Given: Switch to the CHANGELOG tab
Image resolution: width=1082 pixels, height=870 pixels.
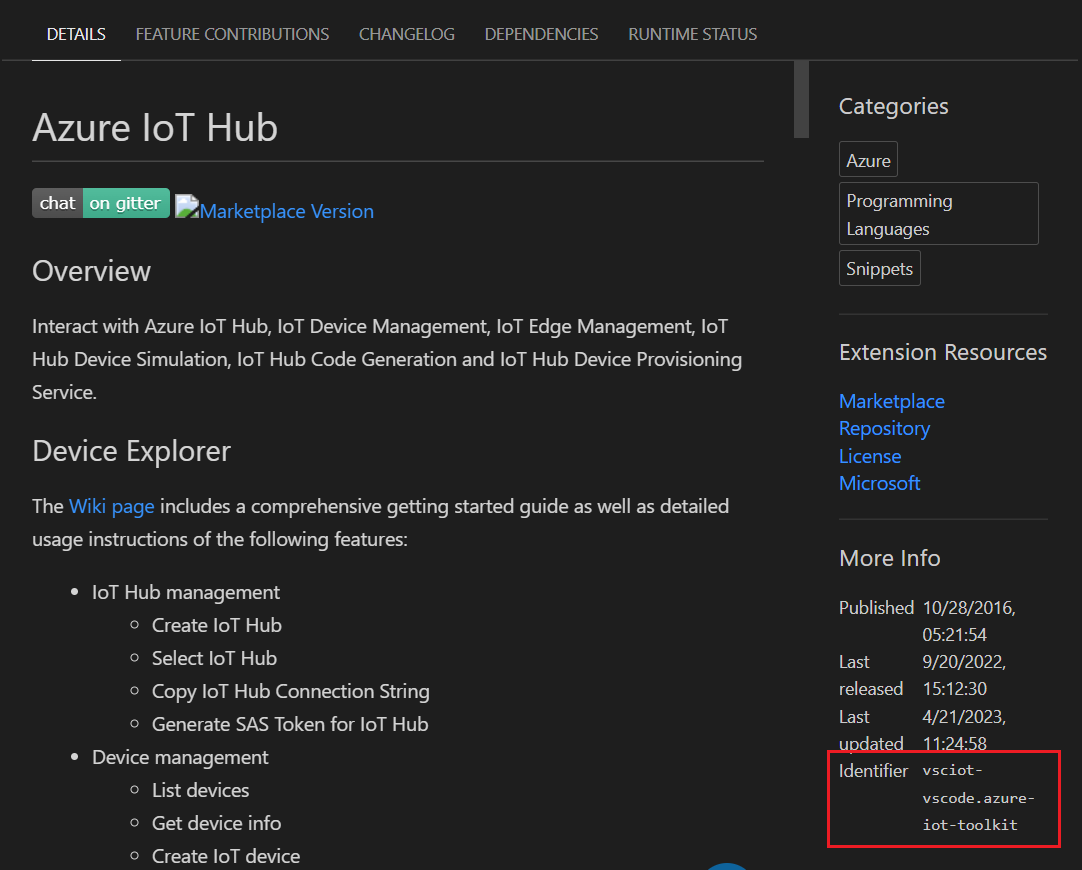Looking at the screenshot, I should pos(406,33).
